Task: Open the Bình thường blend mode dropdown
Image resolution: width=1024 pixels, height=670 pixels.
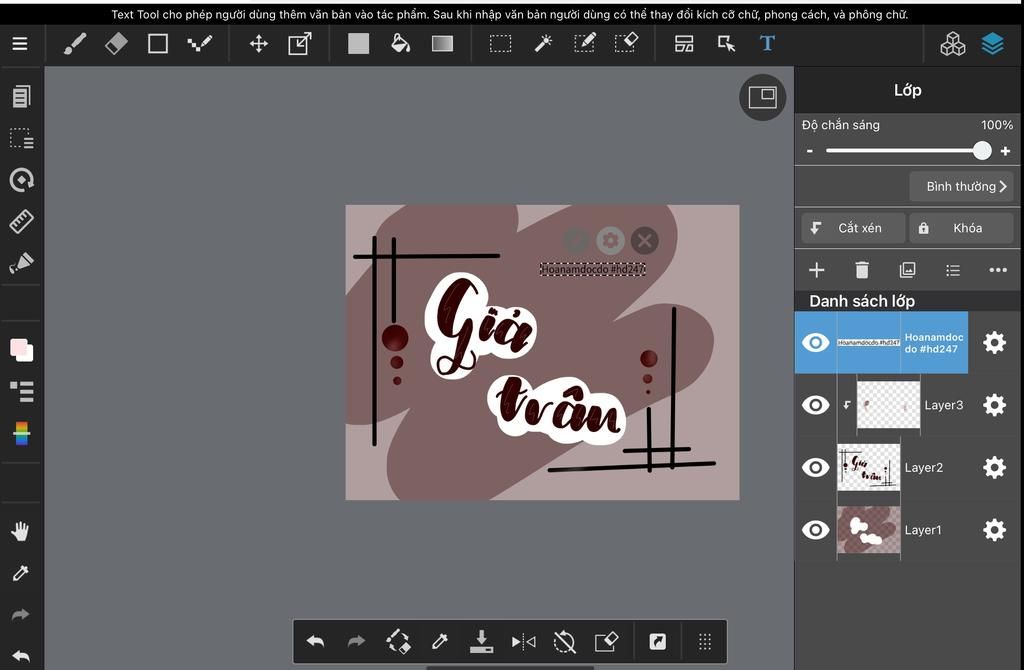Action: (961, 186)
